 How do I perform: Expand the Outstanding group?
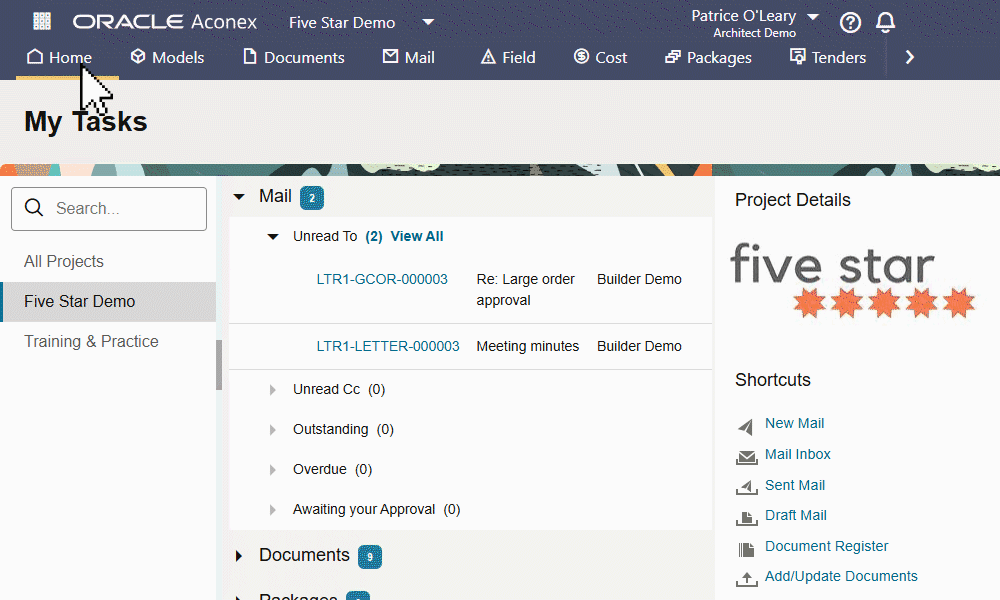[x=272, y=430]
